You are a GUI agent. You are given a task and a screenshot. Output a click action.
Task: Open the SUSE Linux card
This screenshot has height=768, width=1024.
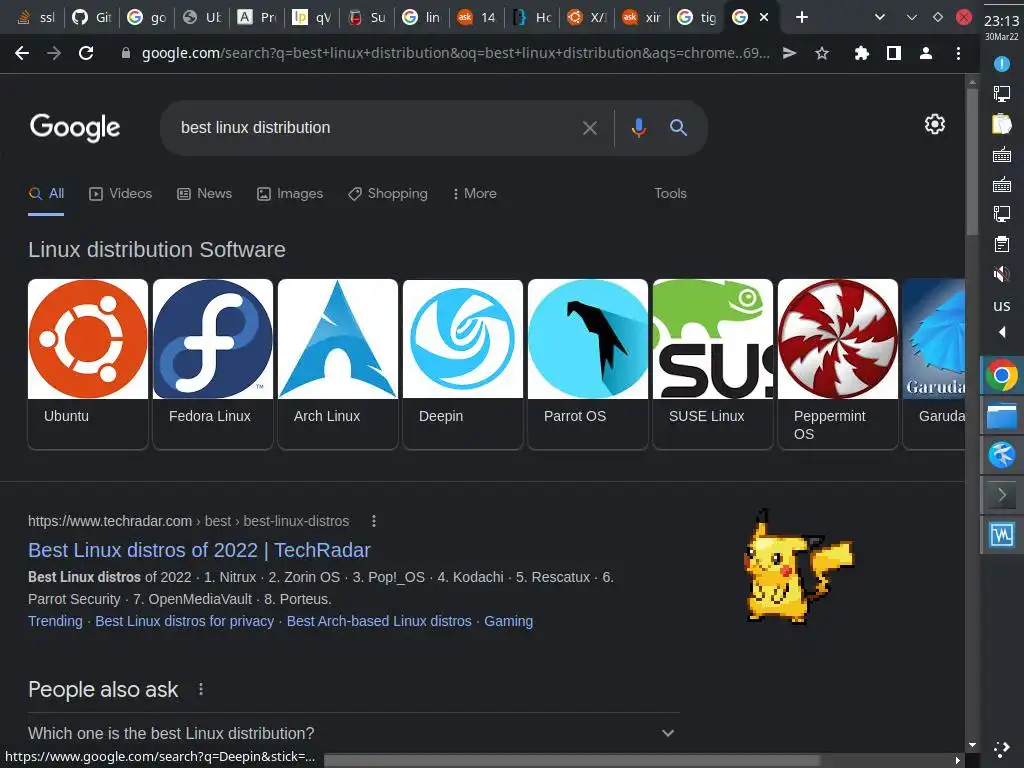712,364
